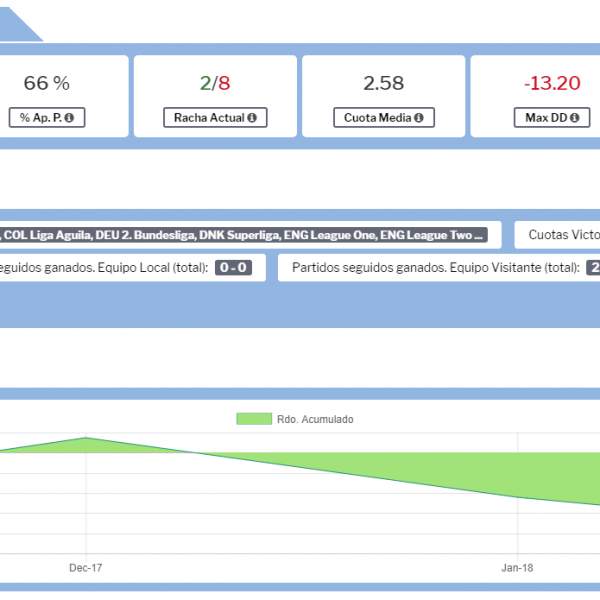Click the Jan-18 x-axis label
600x600 pixels.
coord(517,567)
